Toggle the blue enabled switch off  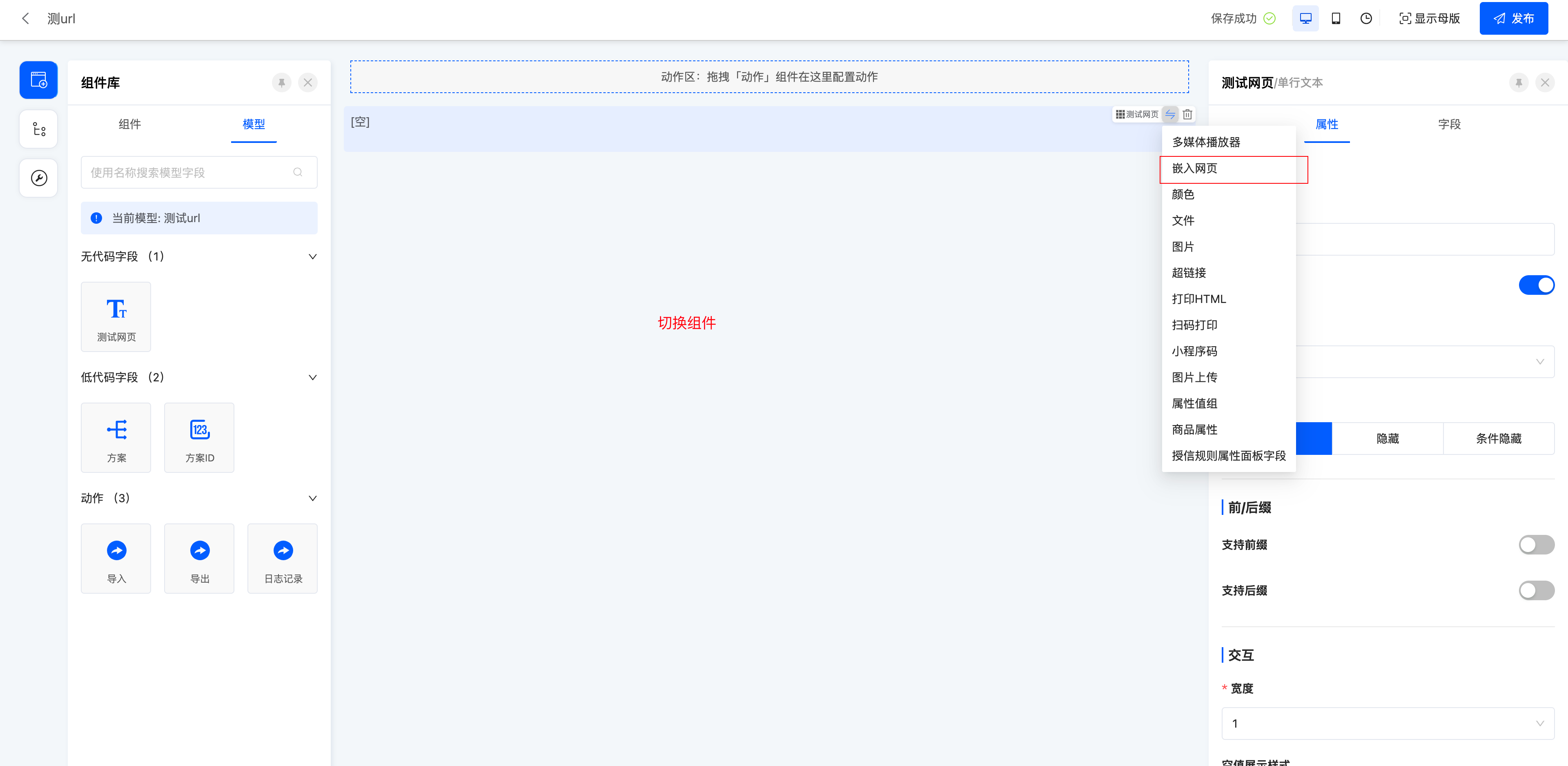coord(1536,285)
